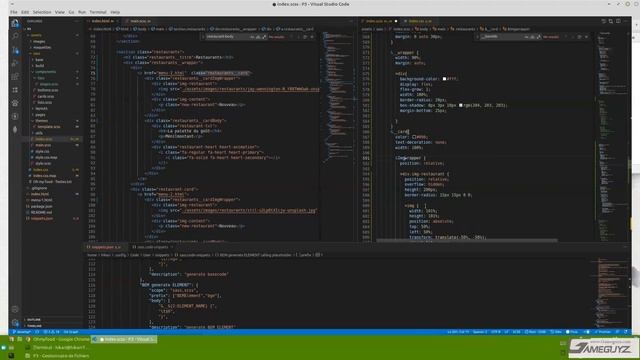Open the Extensions view in activity bar

pos(15,76)
